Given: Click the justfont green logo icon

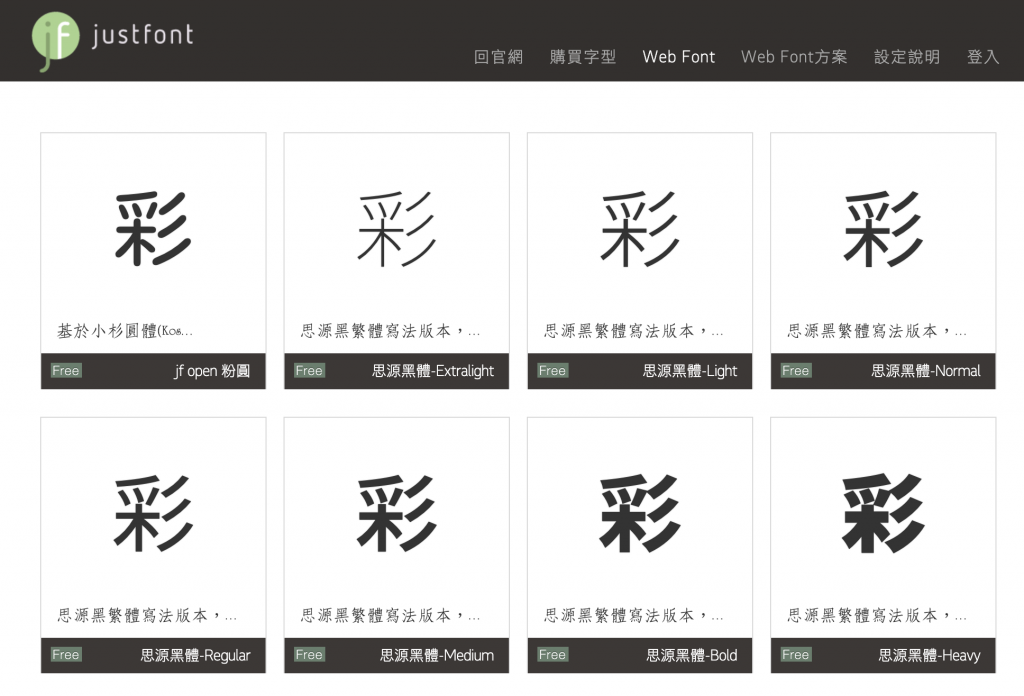Looking at the screenshot, I should (x=55, y=40).
